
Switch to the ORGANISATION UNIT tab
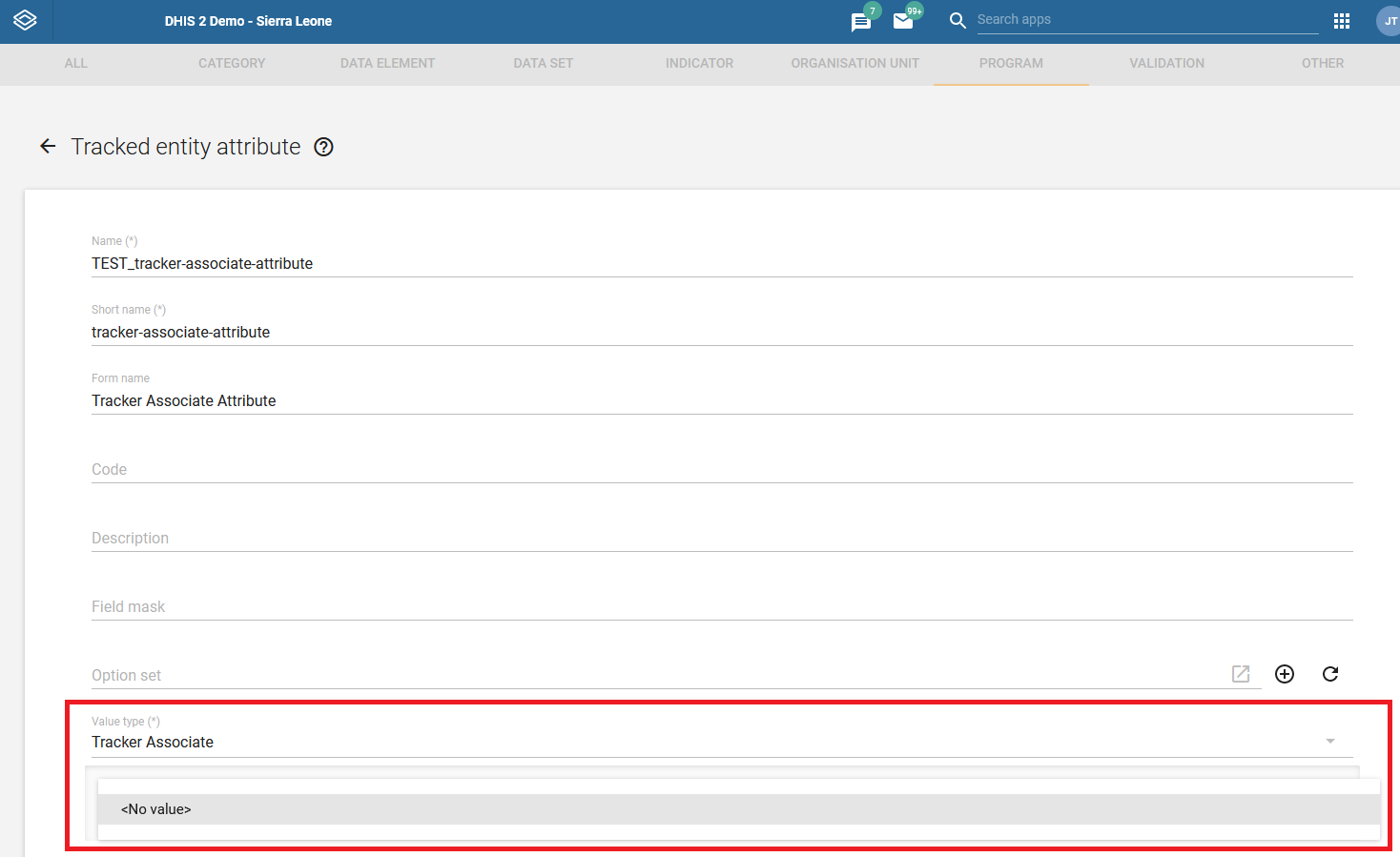855,63
